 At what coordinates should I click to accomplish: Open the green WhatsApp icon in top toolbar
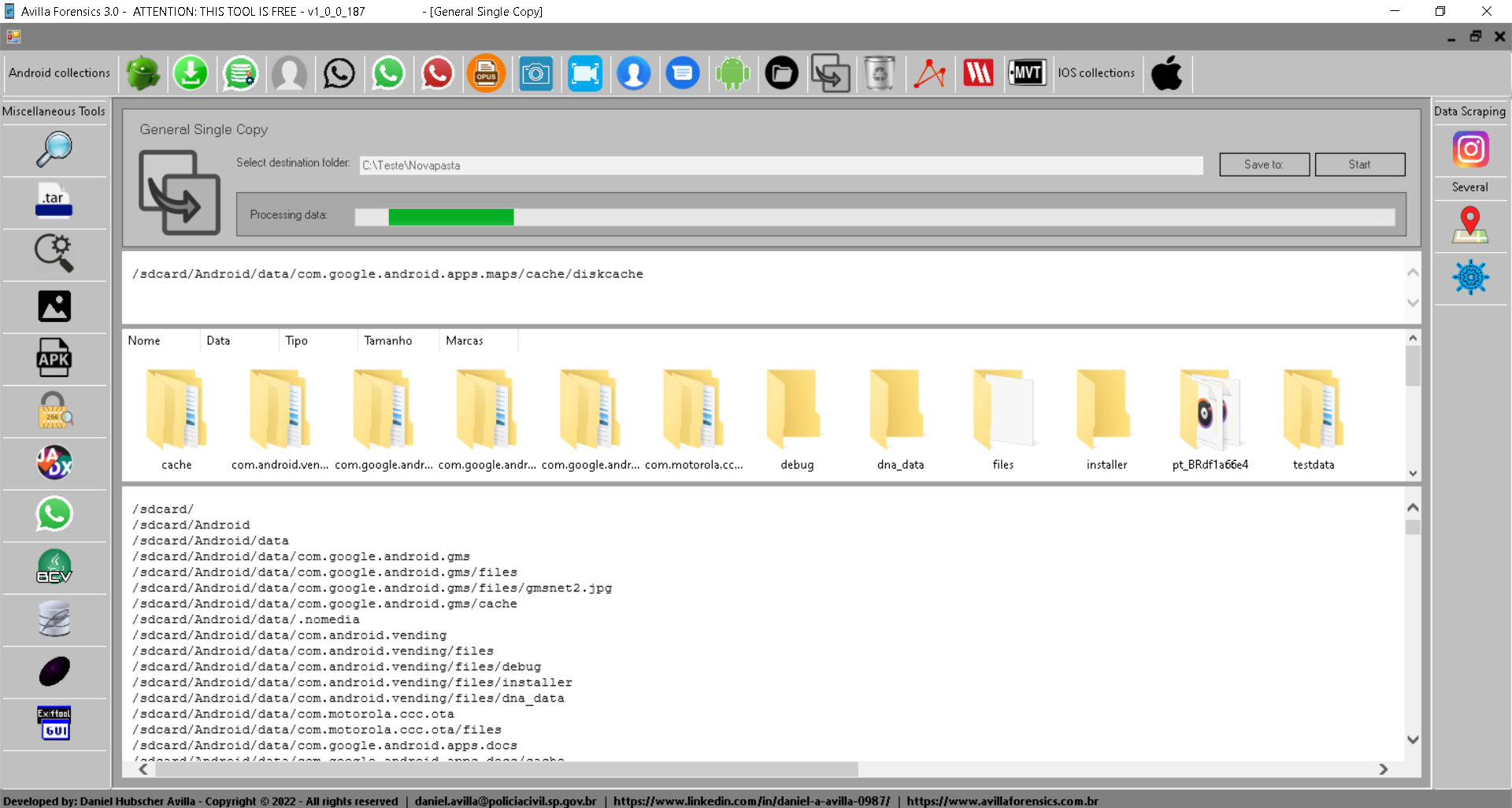[x=388, y=73]
